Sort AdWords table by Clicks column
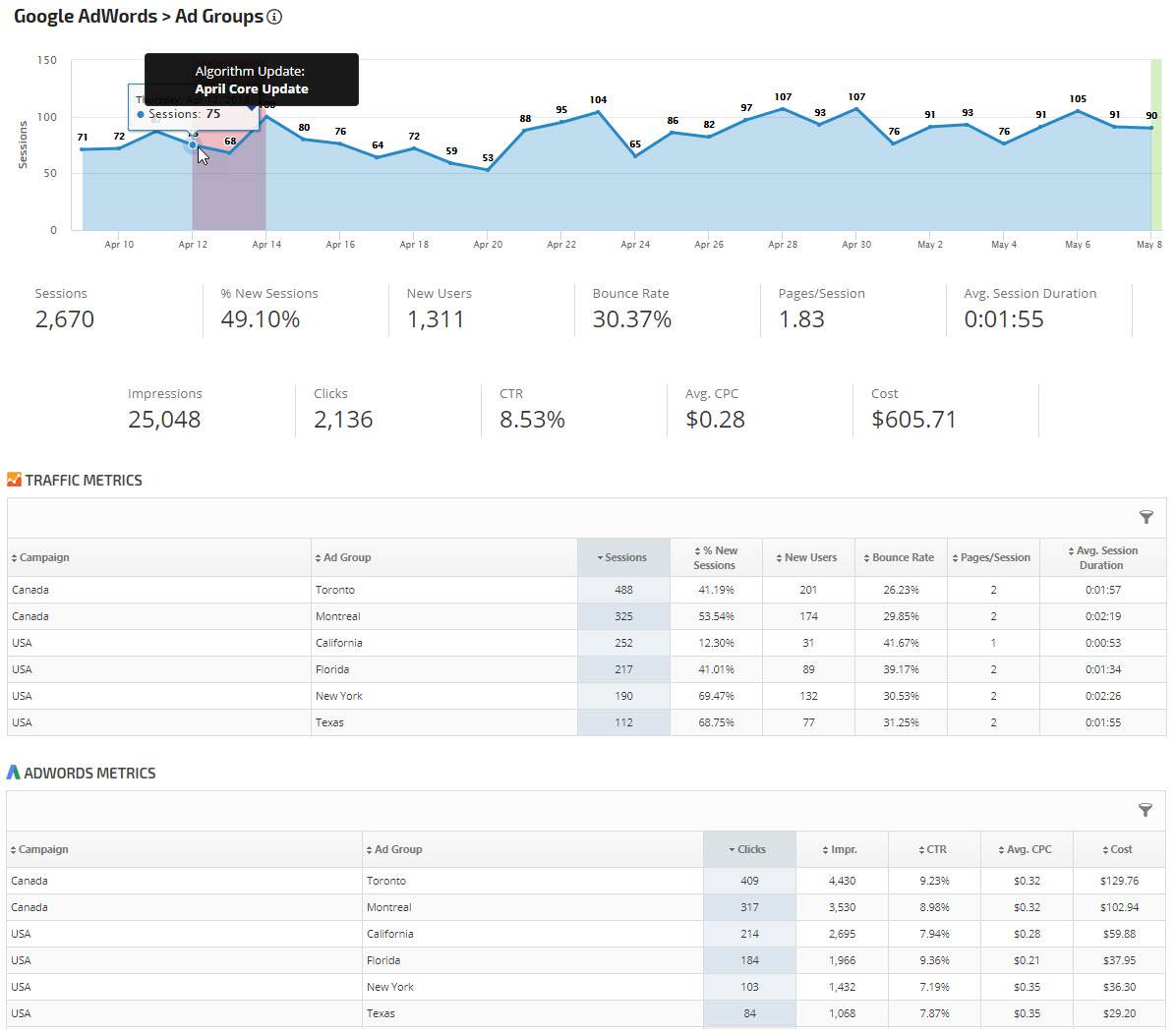 pyautogui.click(x=748, y=849)
